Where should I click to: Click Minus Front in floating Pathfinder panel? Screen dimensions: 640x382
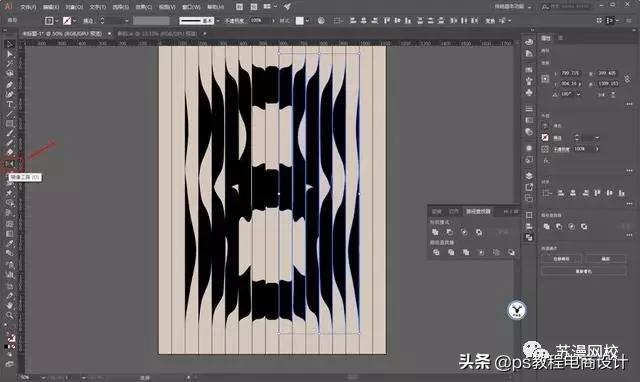click(x=449, y=232)
